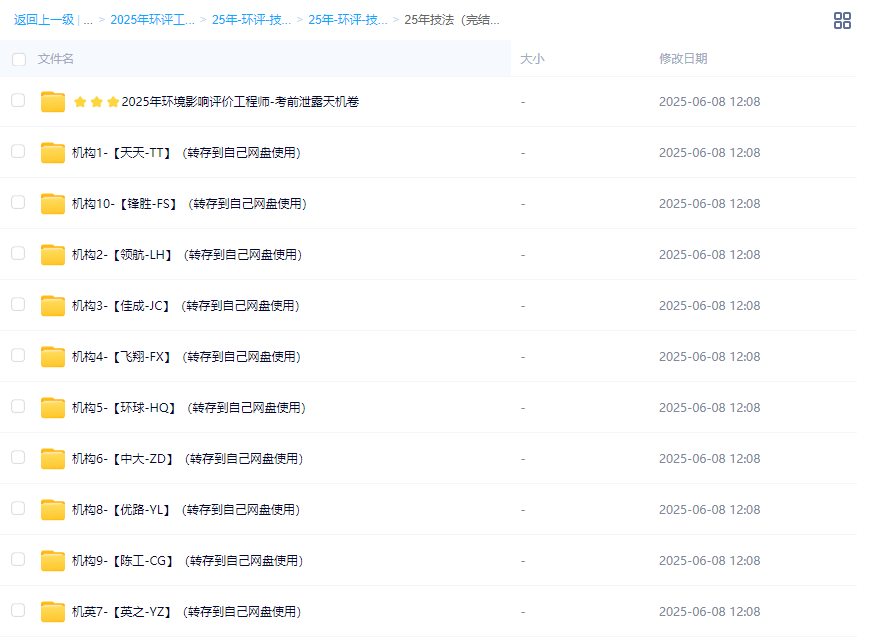Image resolution: width=872 pixels, height=637 pixels.
Task: Click modified date of 机英7-【英之-YZ】 row
Action: (710, 612)
